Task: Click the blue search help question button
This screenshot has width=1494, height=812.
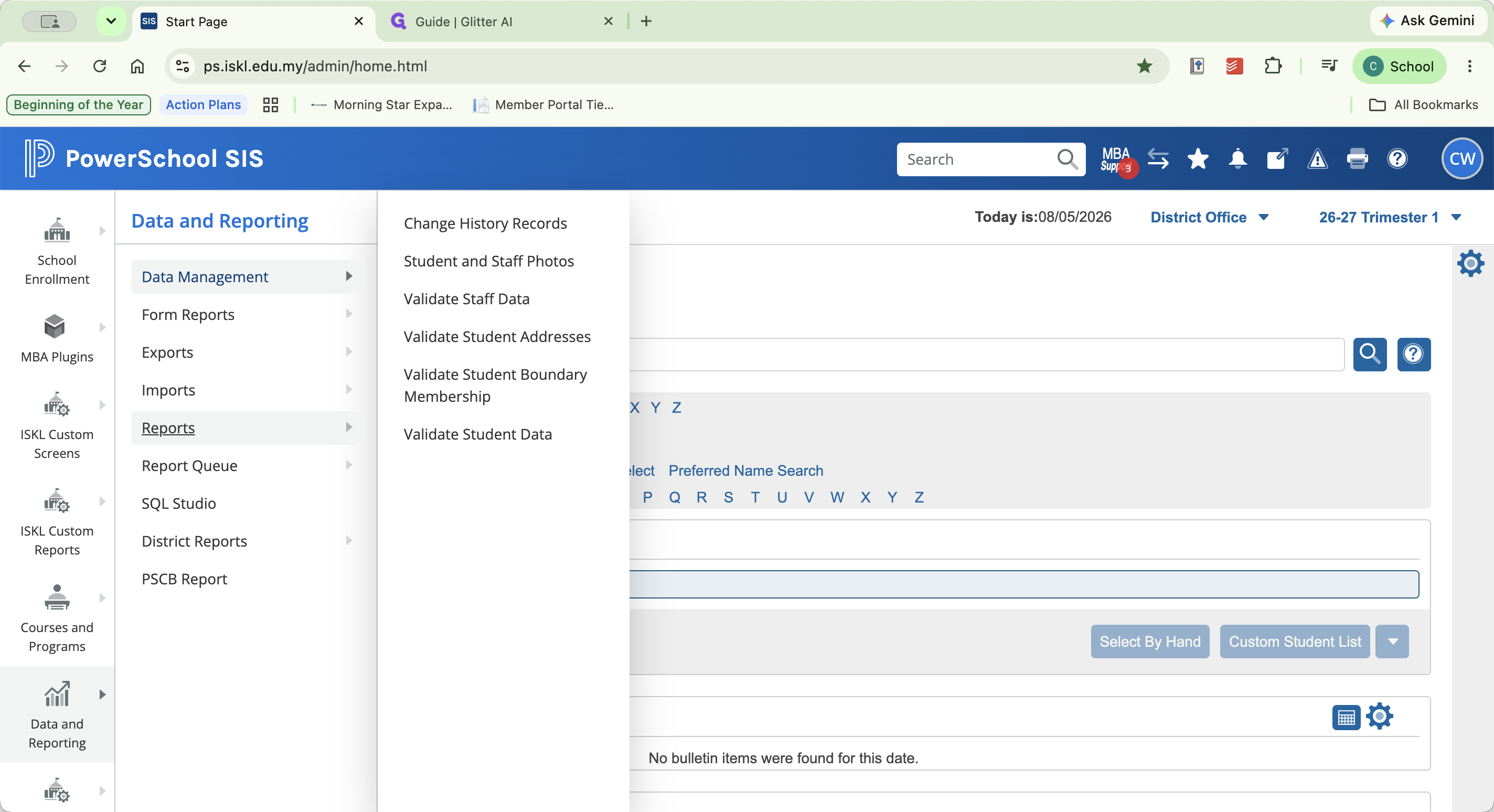Action: pos(1413,354)
